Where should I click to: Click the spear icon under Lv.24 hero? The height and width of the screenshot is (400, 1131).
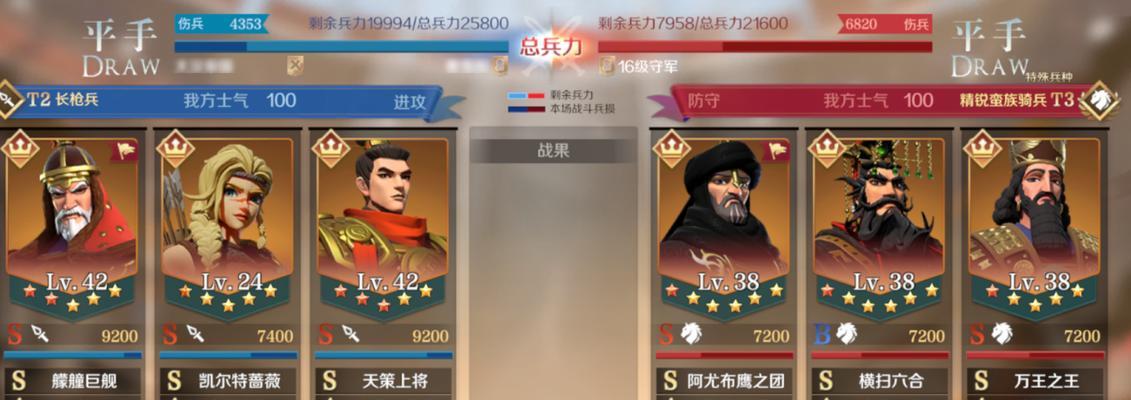click(x=194, y=334)
